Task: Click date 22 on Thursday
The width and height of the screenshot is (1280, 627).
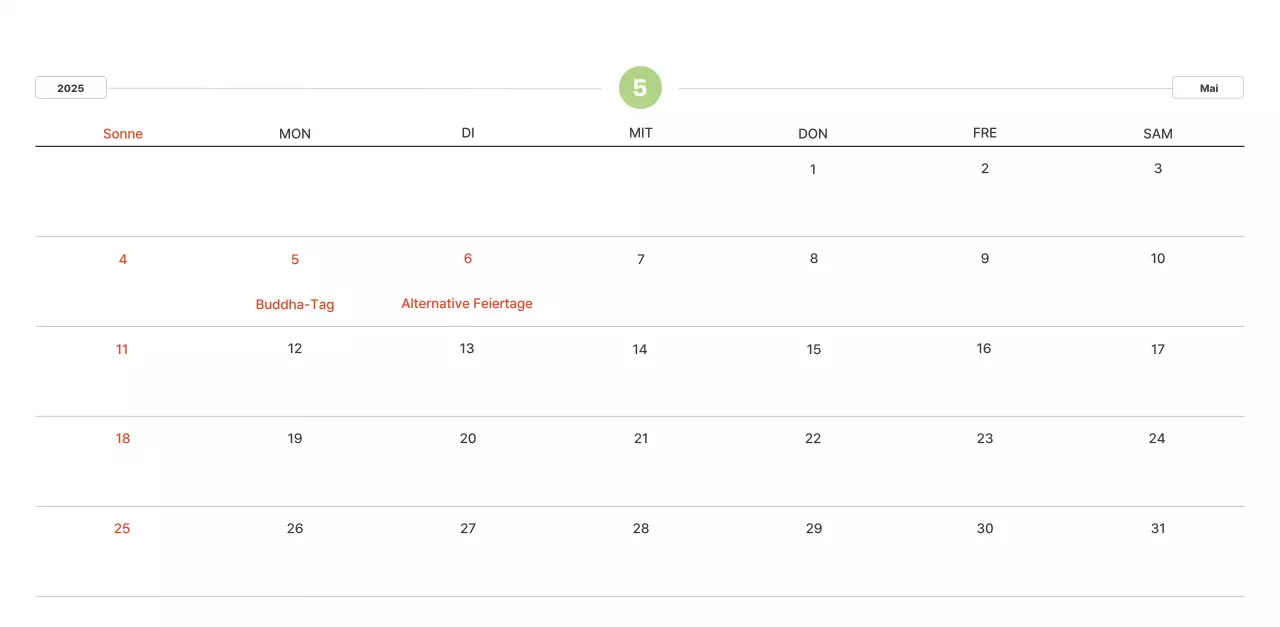Action: [813, 438]
